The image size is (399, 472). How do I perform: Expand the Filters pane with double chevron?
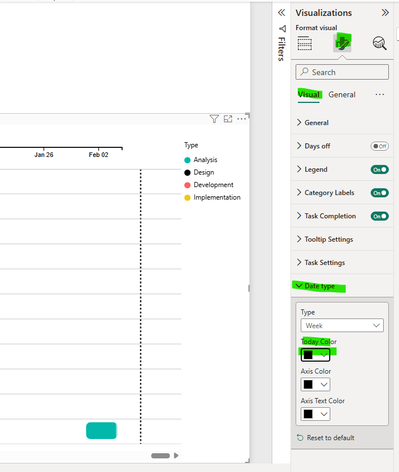point(281,13)
